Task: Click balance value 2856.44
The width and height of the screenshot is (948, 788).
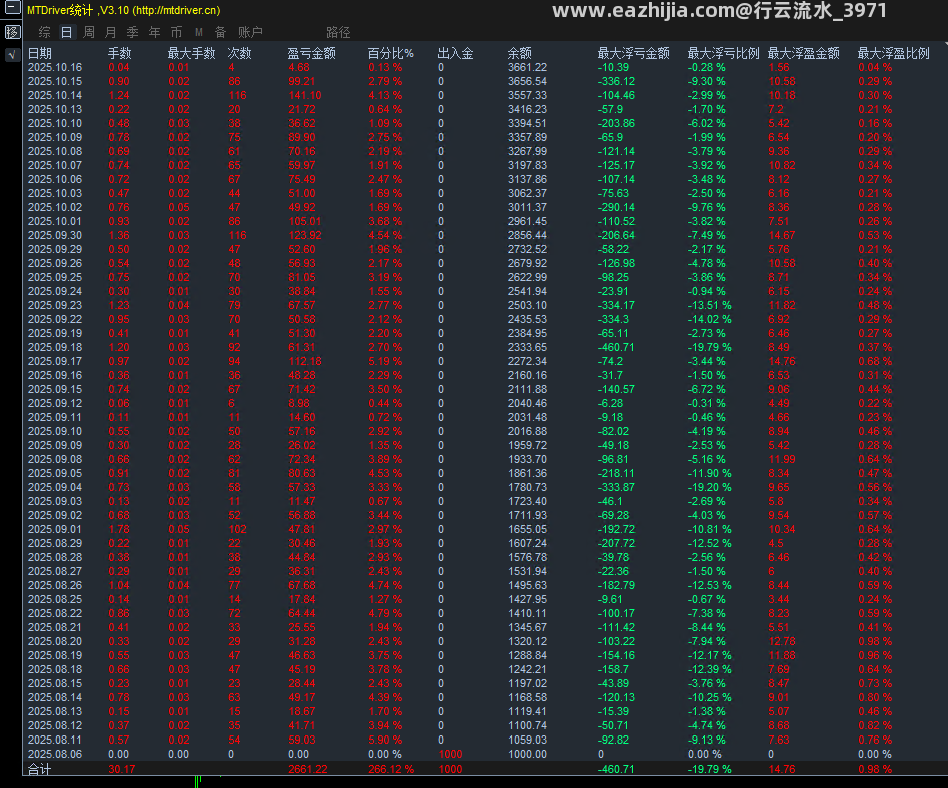Action: (527, 235)
